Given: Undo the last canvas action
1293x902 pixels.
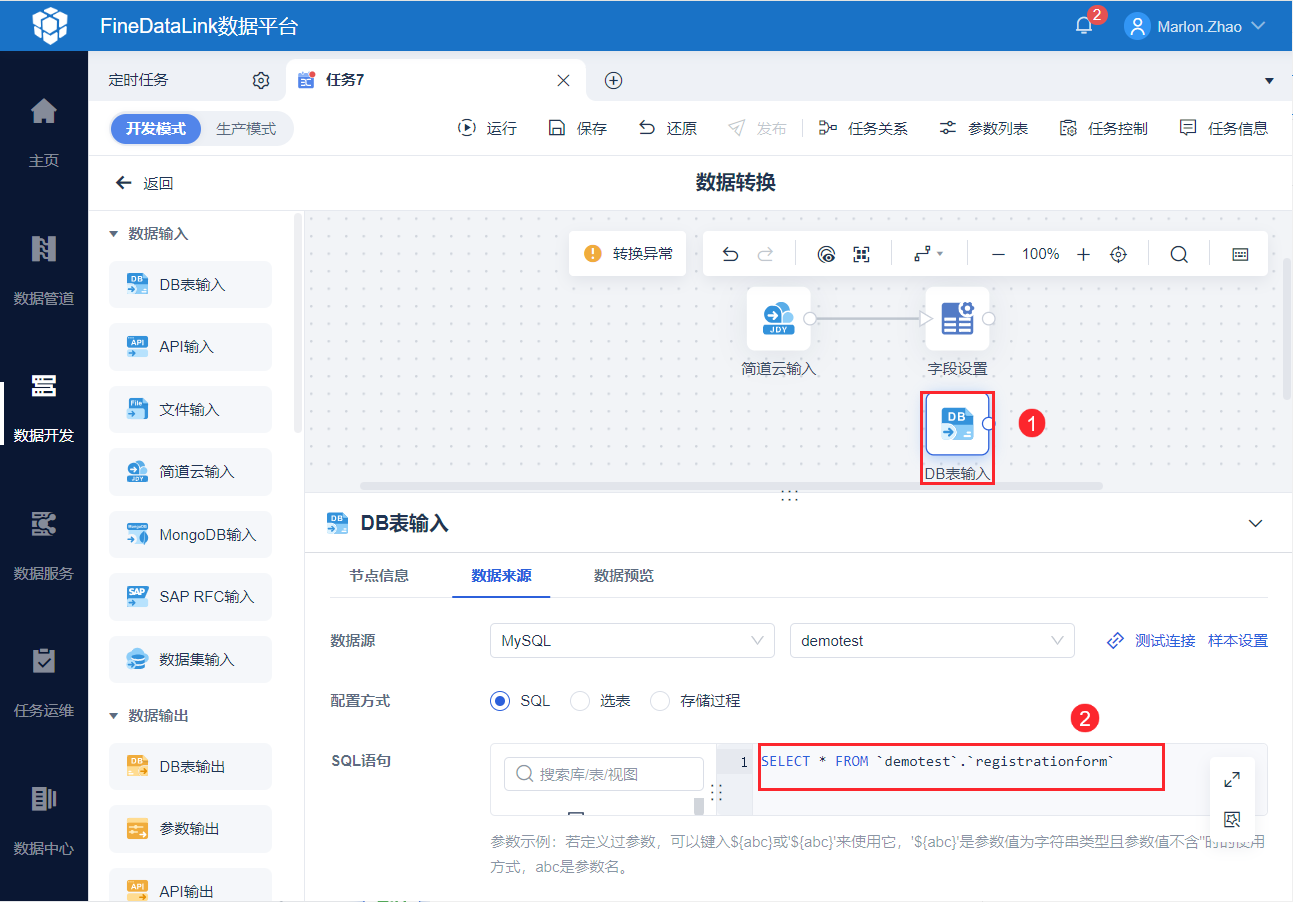Looking at the screenshot, I should [731, 255].
